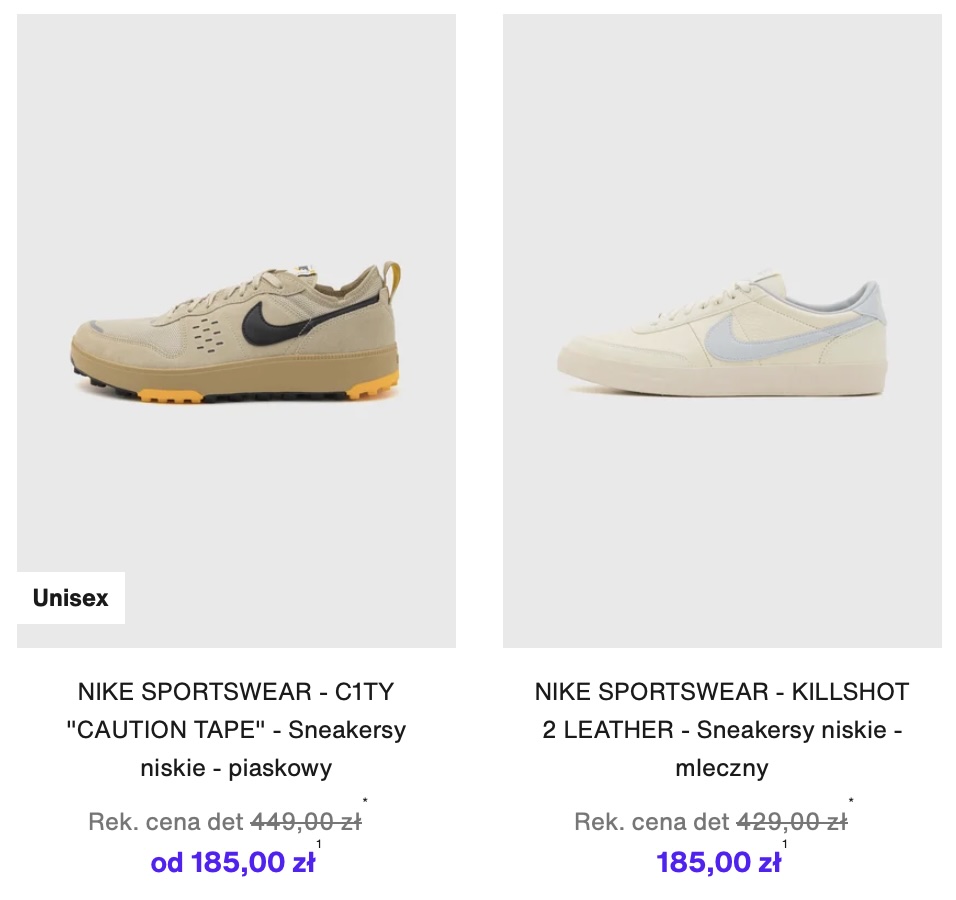The width and height of the screenshot is (956, 900).
Task: Click the crossed-out 429,00 zł price
Action: coord(791,822)
